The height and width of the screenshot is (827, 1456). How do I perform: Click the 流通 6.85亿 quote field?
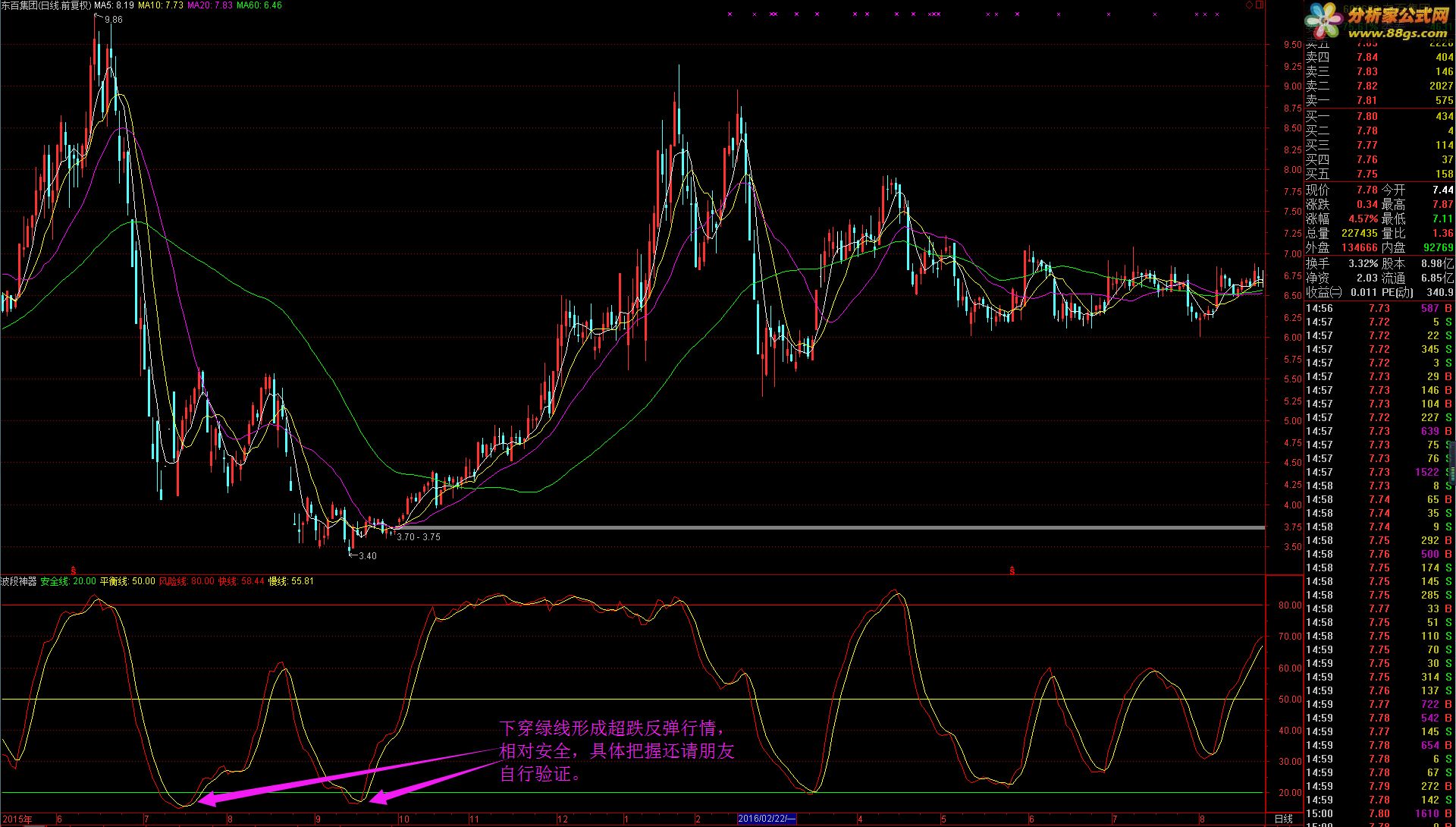(x=1417, y=278)
